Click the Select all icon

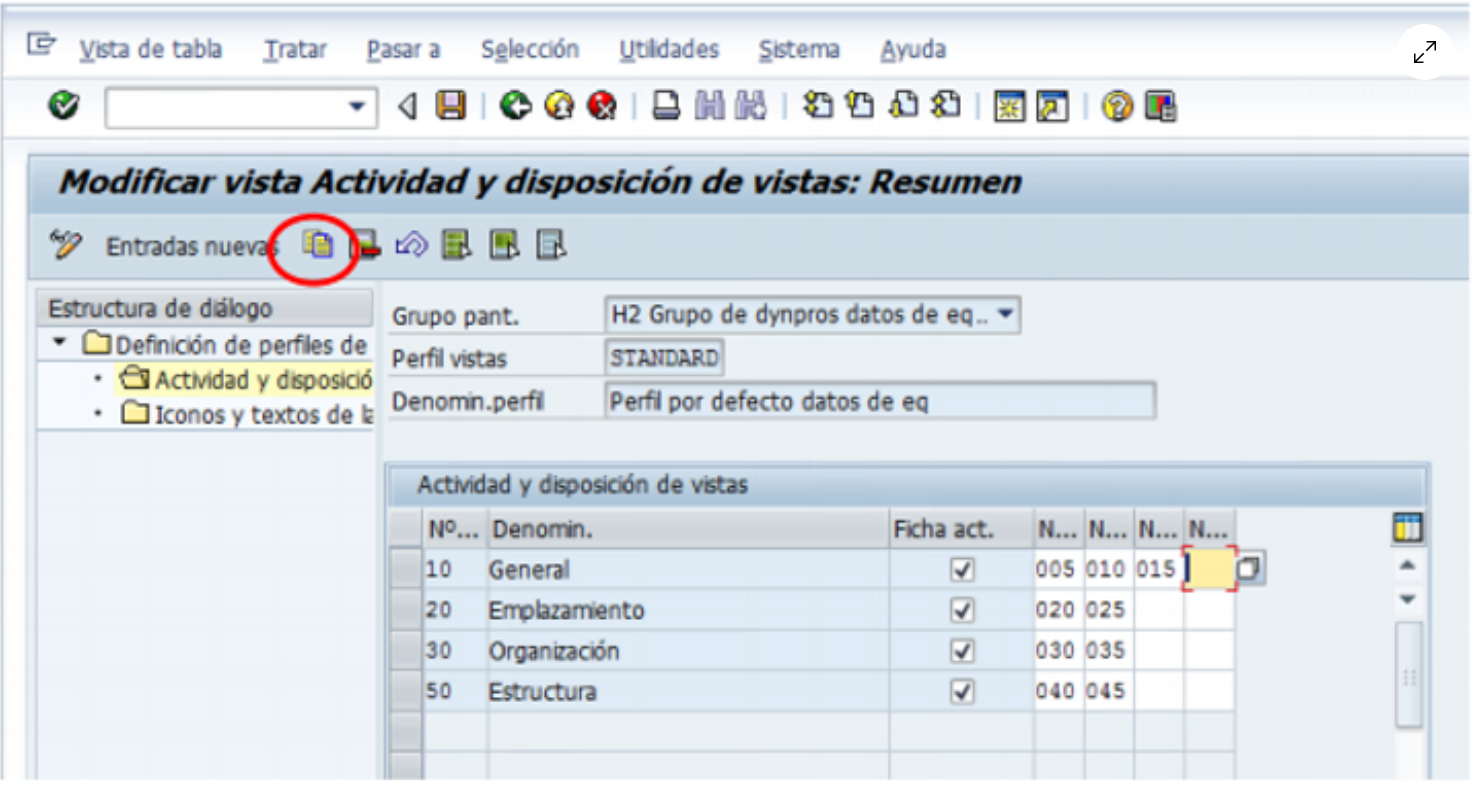pyautogui.click(x=456, y=244)
